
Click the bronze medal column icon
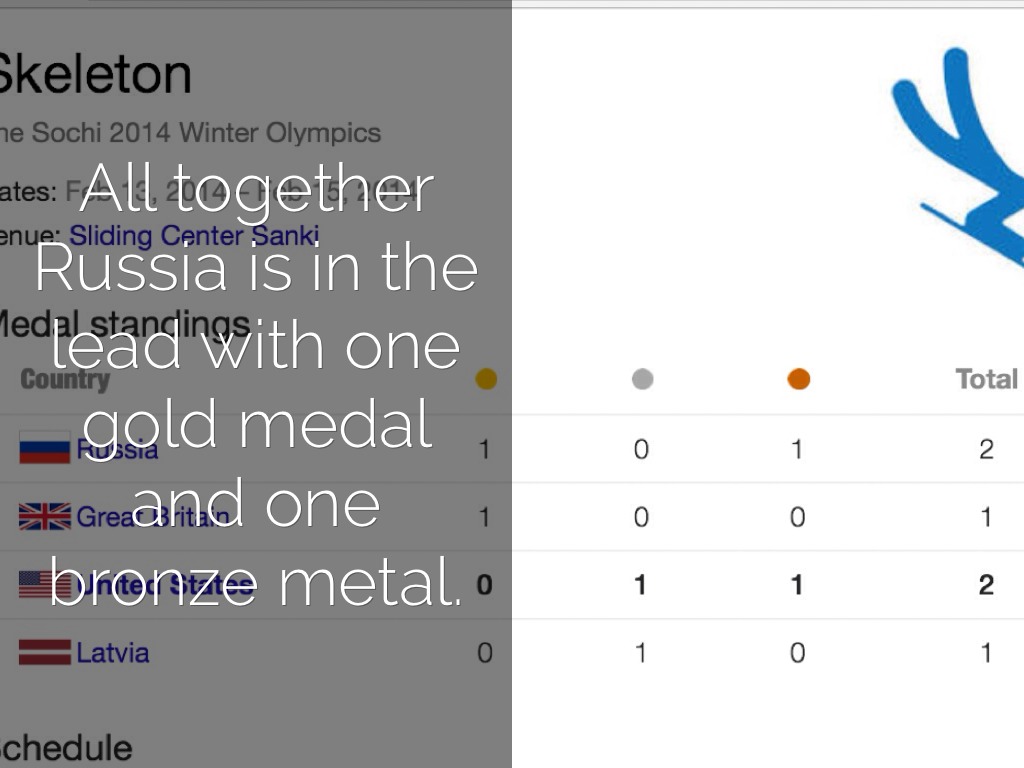(798, 379)
